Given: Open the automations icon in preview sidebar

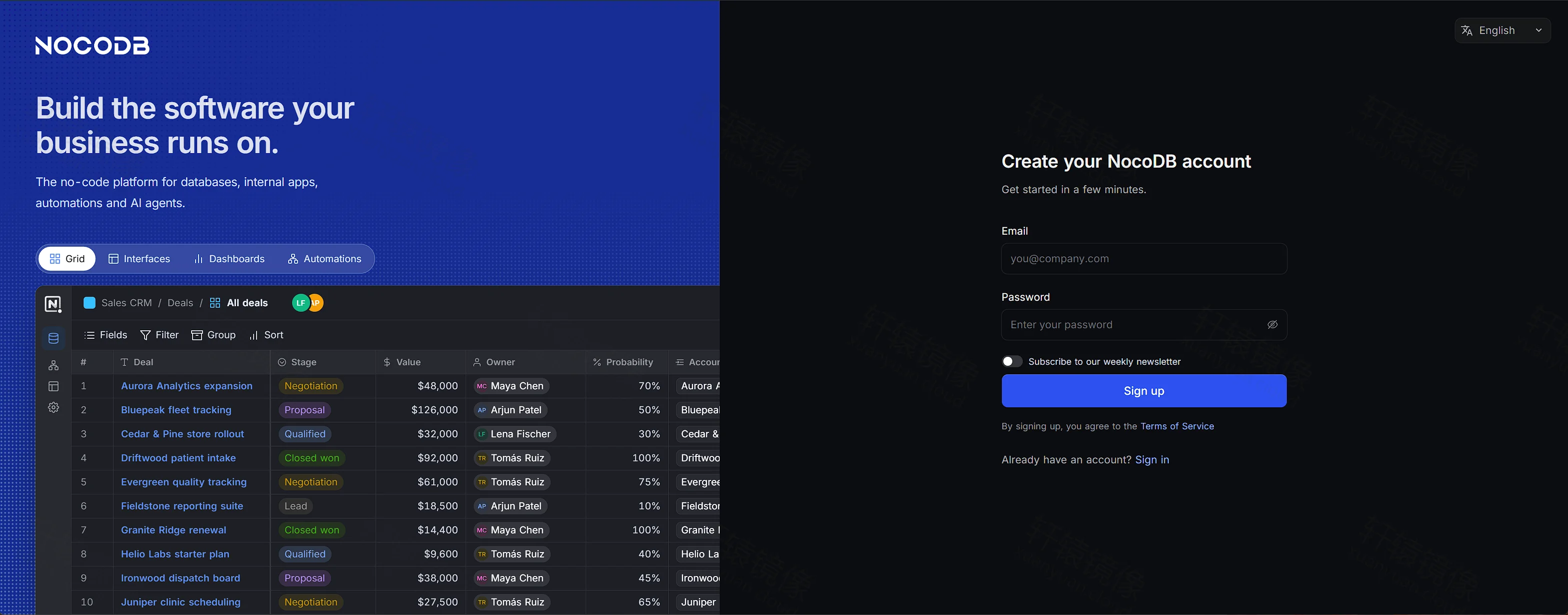Looking at the screenshot, I should tap(54, 365).
